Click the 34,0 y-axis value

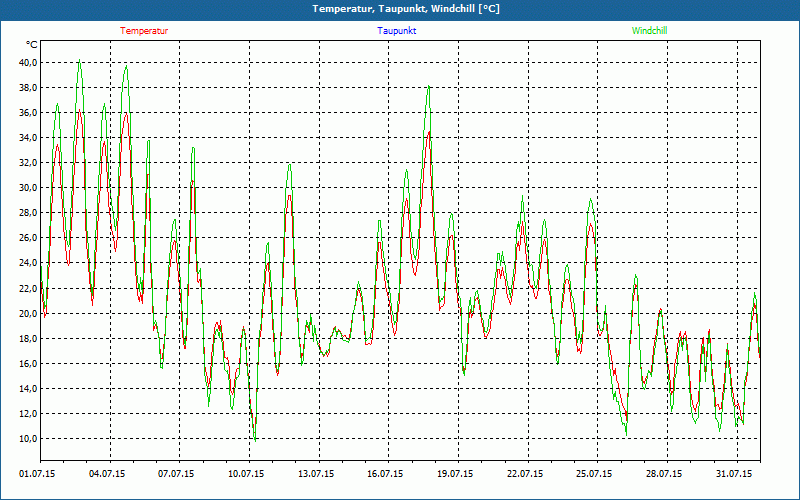click(x=28, y=138)
